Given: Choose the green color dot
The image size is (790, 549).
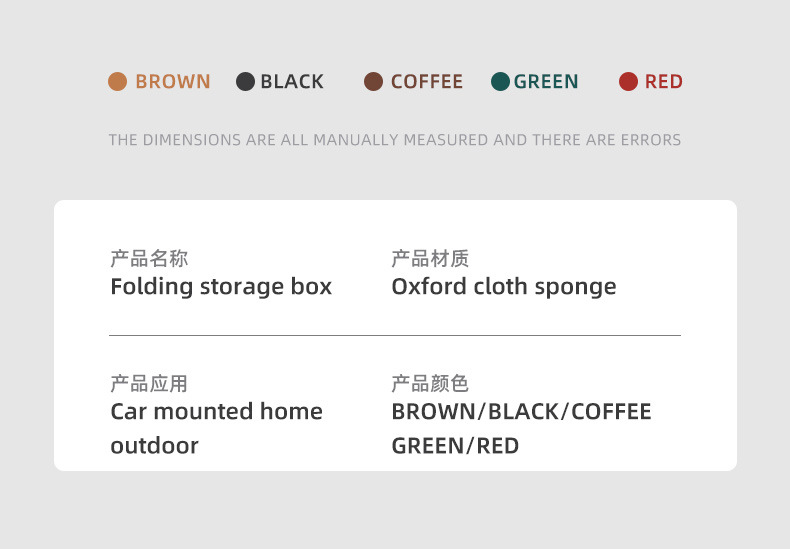Looking at the screenshot, I should pyautogui.click(x=501, y=82).
